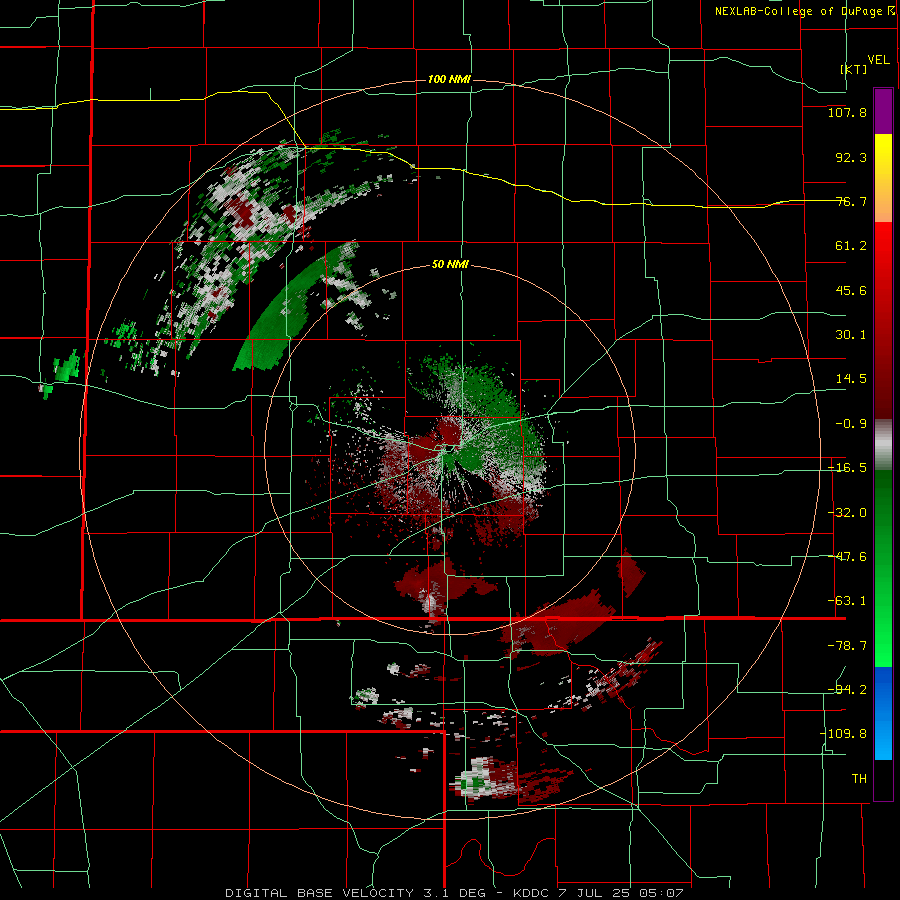The height and width of the screenshot is (900, 900).
Task: Select the -32.0 velocity scale value
Action: pyautogui.click(x=847, y=513)
